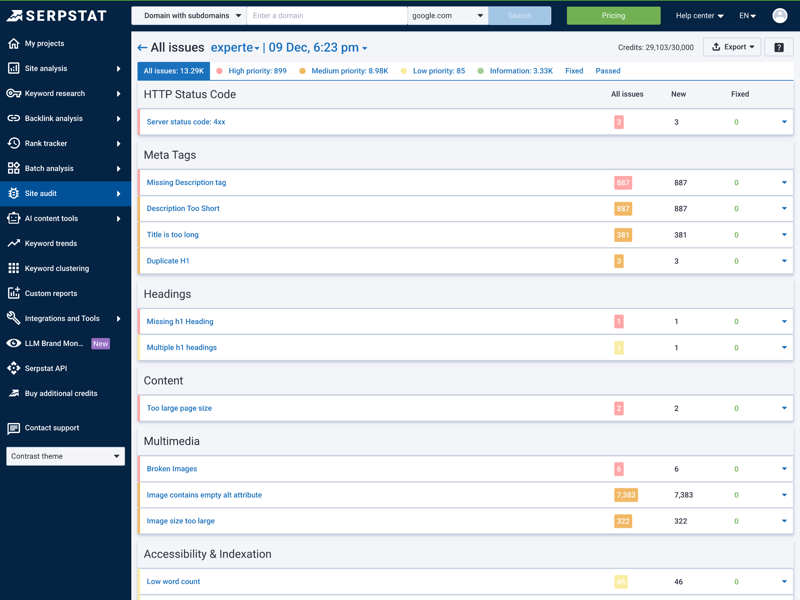Filter issues by Low priority
The image size is (800, 600).
[x=437, y=71]
